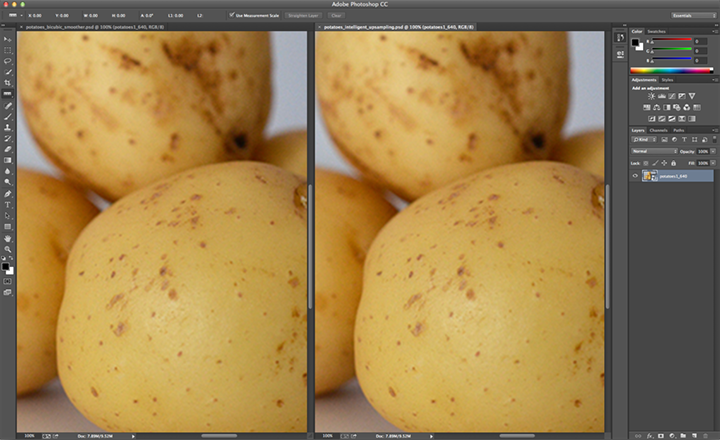Open the History panel icon
This screenshot has height=440, width=720.
(x=620, y=38)
